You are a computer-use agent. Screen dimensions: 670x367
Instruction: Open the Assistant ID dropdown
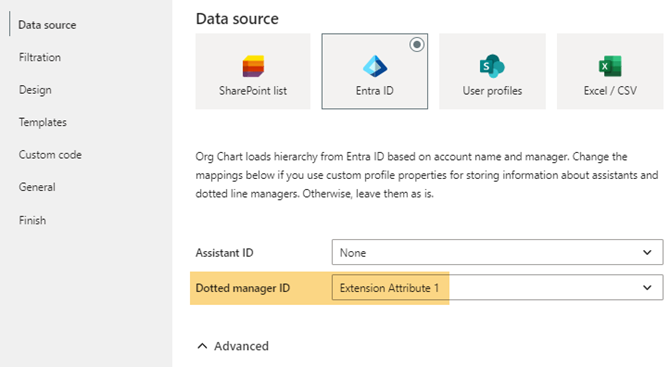[x=497, y=252]
